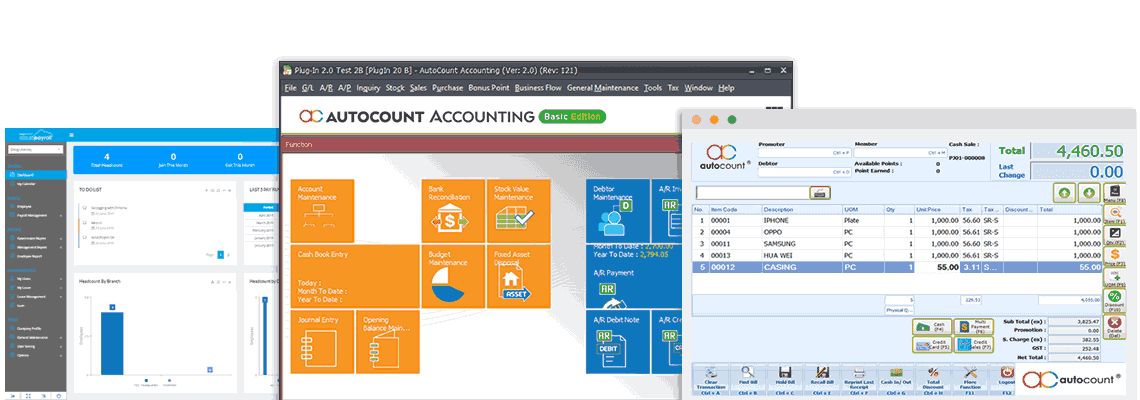Screen dimensions: 1140x400
Task: Open the File menu in AutoCount
Action: pyautogui.click(x=291, y=88)
